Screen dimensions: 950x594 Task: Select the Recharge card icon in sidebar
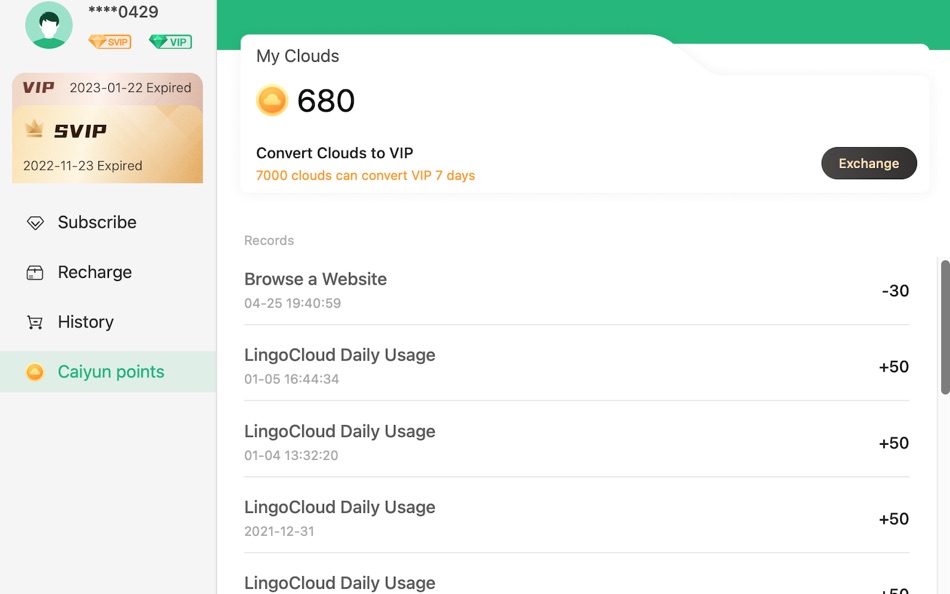[36, 272]
